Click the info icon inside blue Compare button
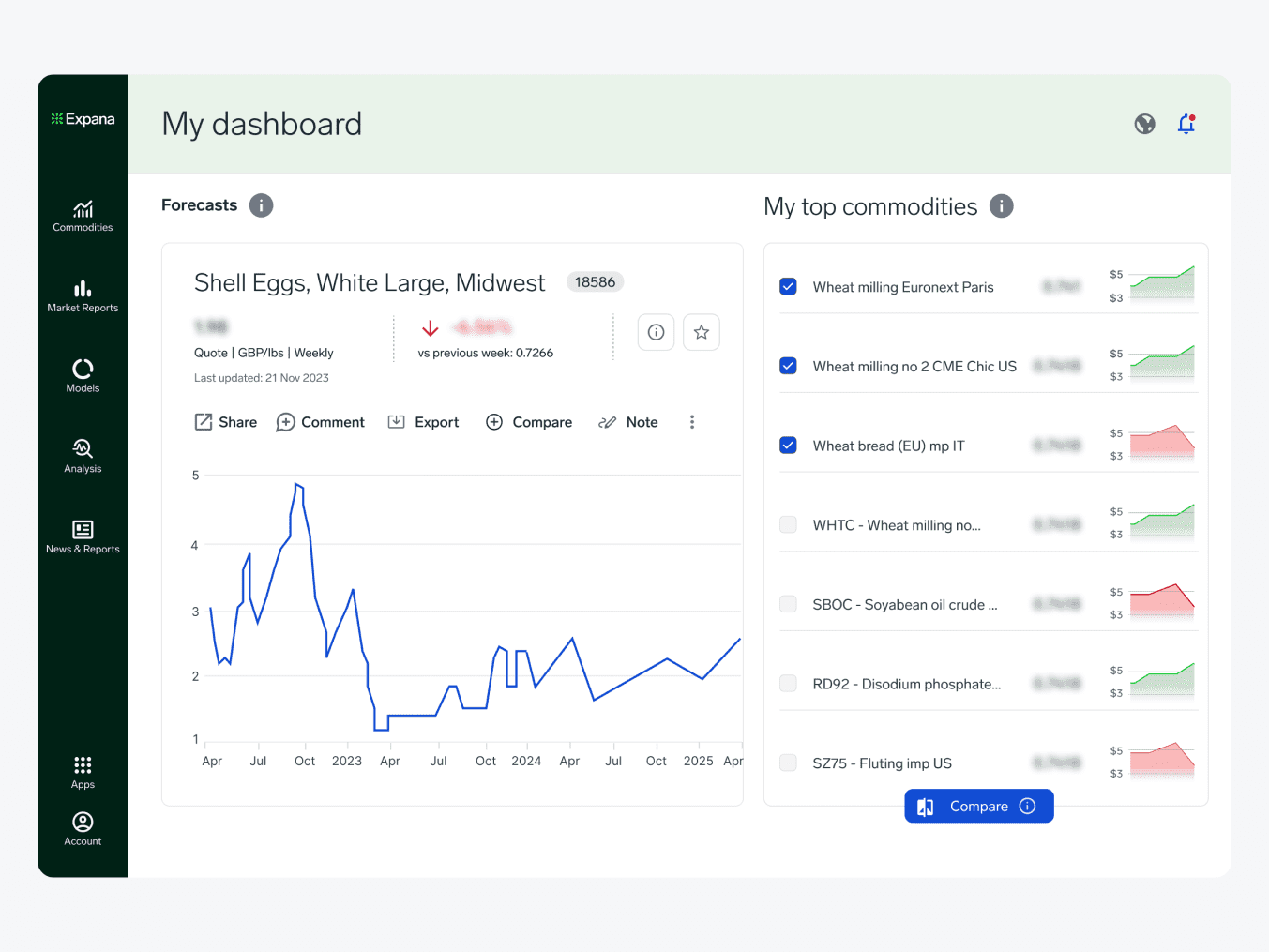The height and width of the screenshot is (952, 1269). click(1028, 806)
